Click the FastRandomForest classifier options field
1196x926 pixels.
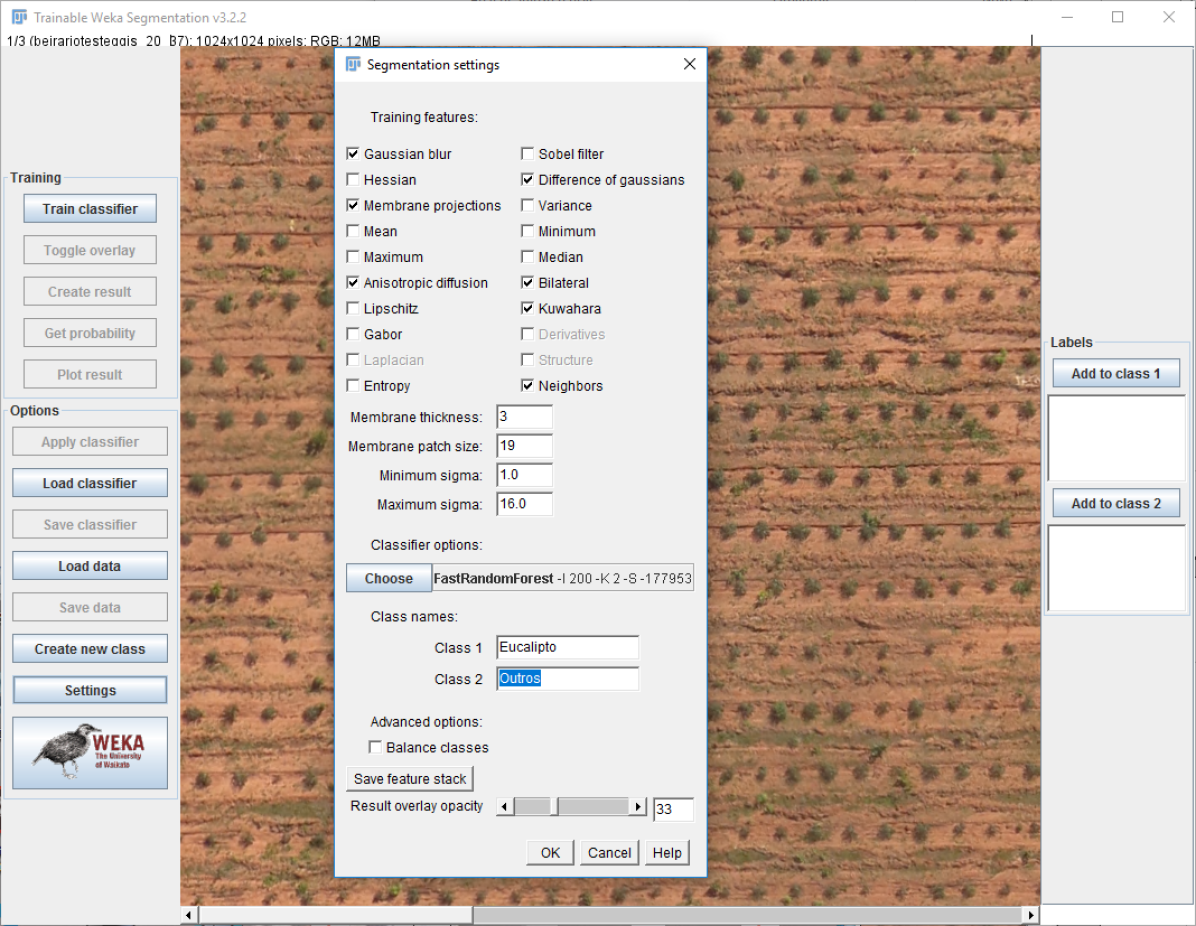[x=562, y=578]
